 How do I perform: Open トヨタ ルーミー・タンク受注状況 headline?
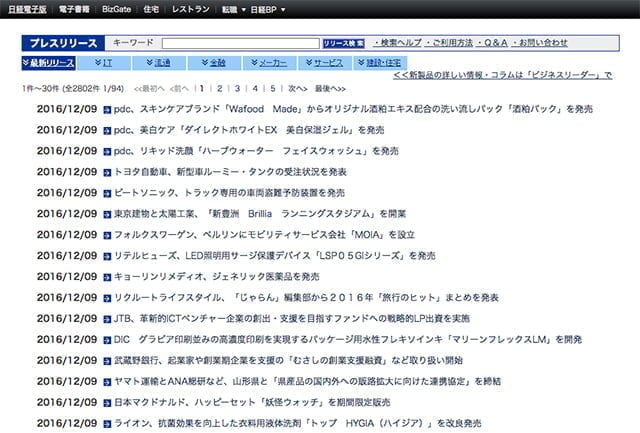230,172
